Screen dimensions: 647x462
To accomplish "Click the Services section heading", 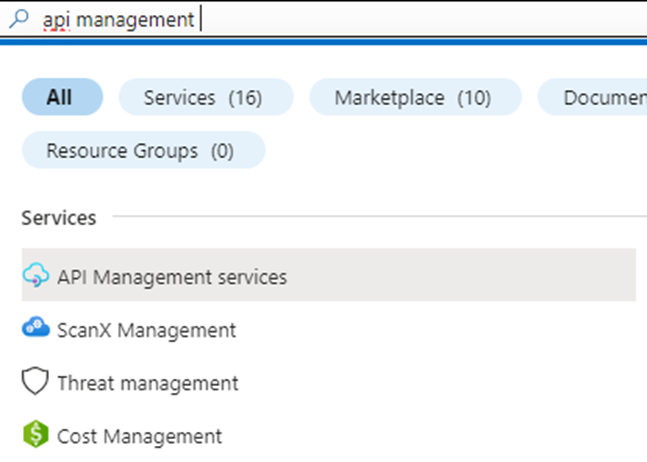I will [x=59, y=217].
